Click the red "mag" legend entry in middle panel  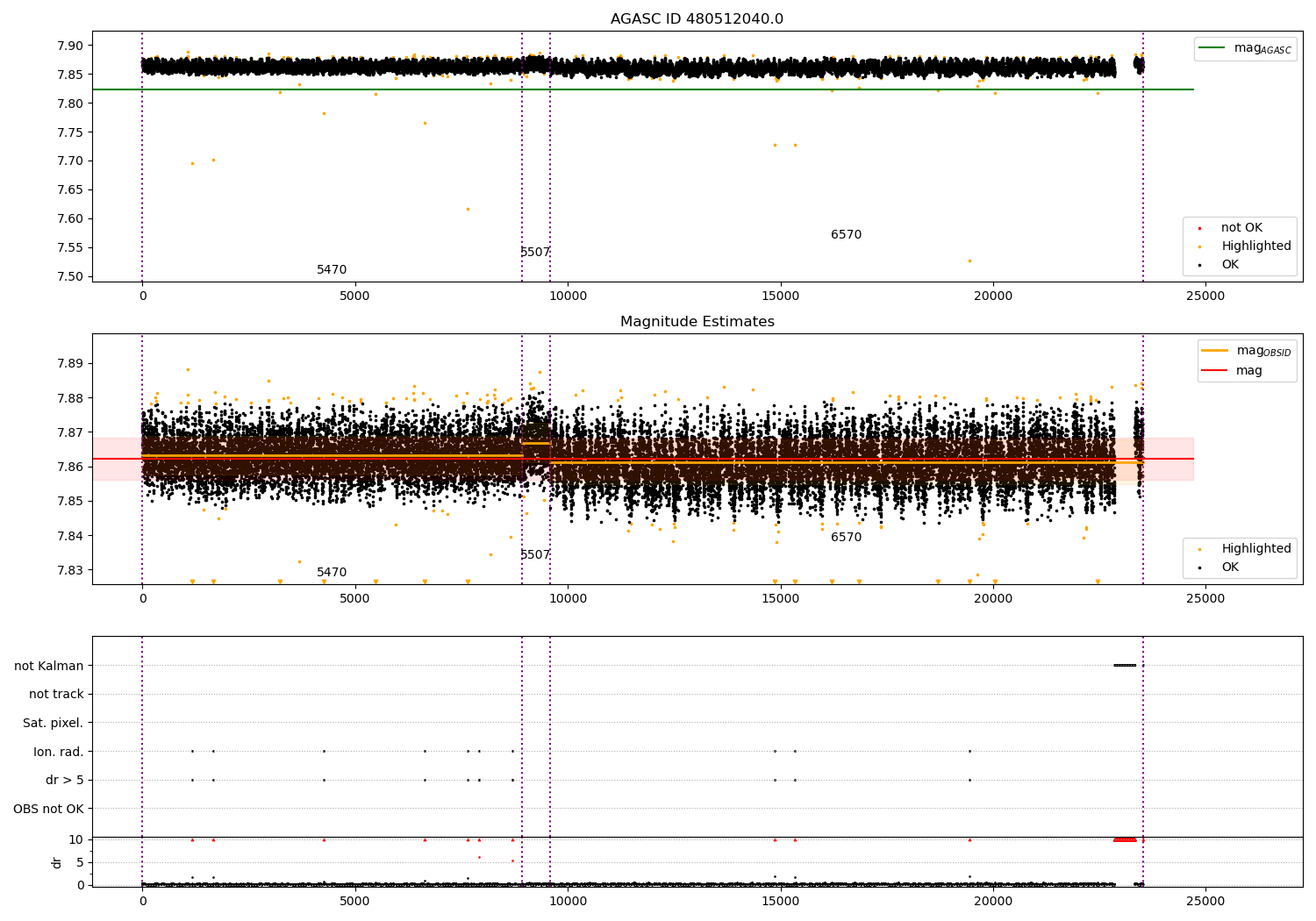[1233, 371]
